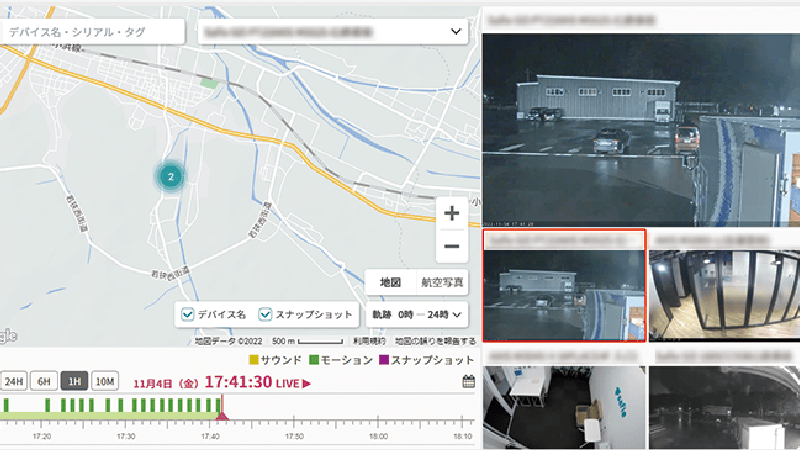Click 地図の誤りを報告する link
800x450 pixels.
click(435, 341)
